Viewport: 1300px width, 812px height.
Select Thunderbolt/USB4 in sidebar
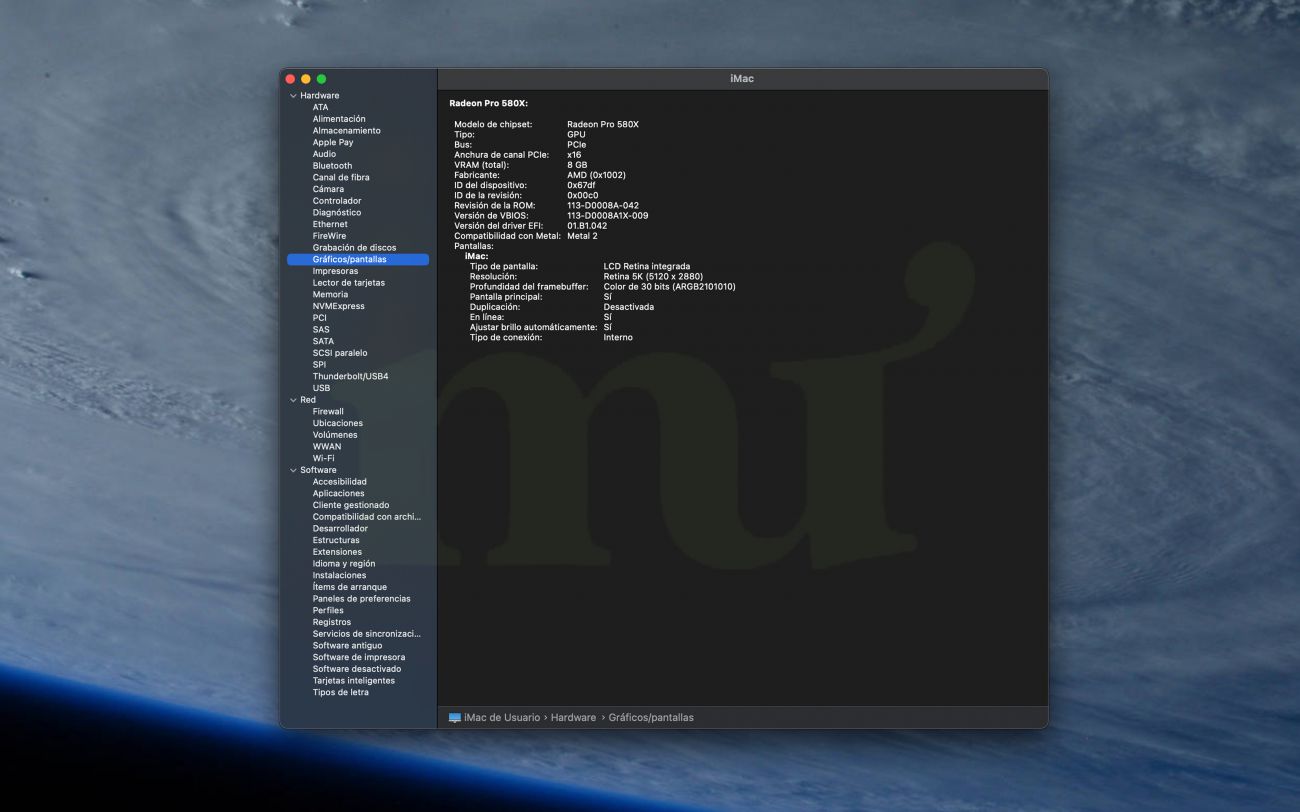350,377
